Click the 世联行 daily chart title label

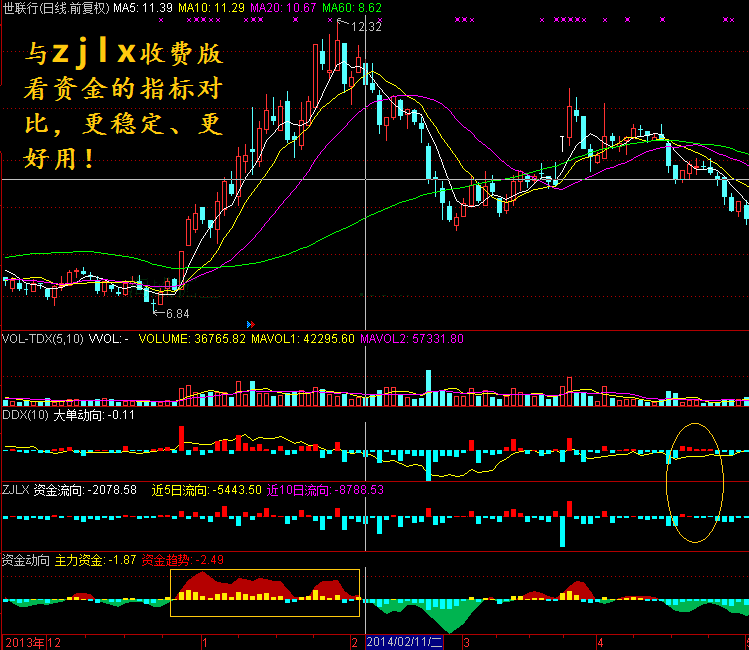tap(55, 7)
